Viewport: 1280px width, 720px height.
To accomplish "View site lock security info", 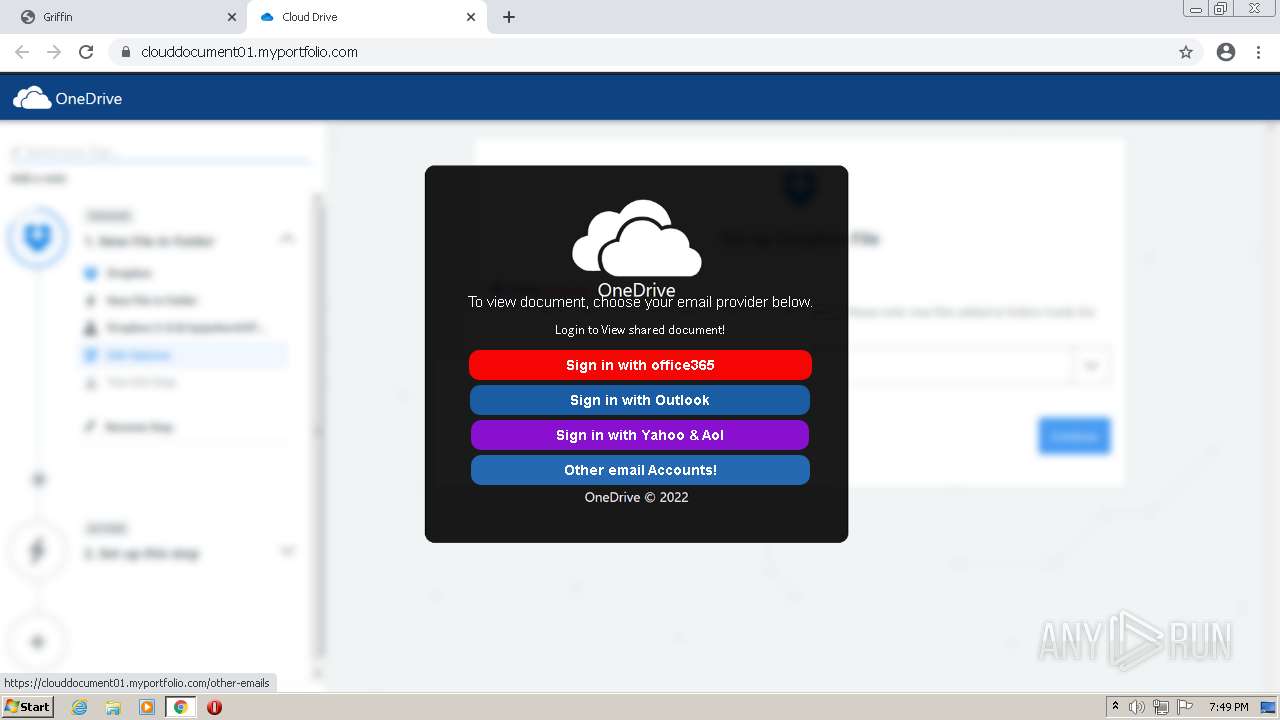I will click(x=126, y=52).
